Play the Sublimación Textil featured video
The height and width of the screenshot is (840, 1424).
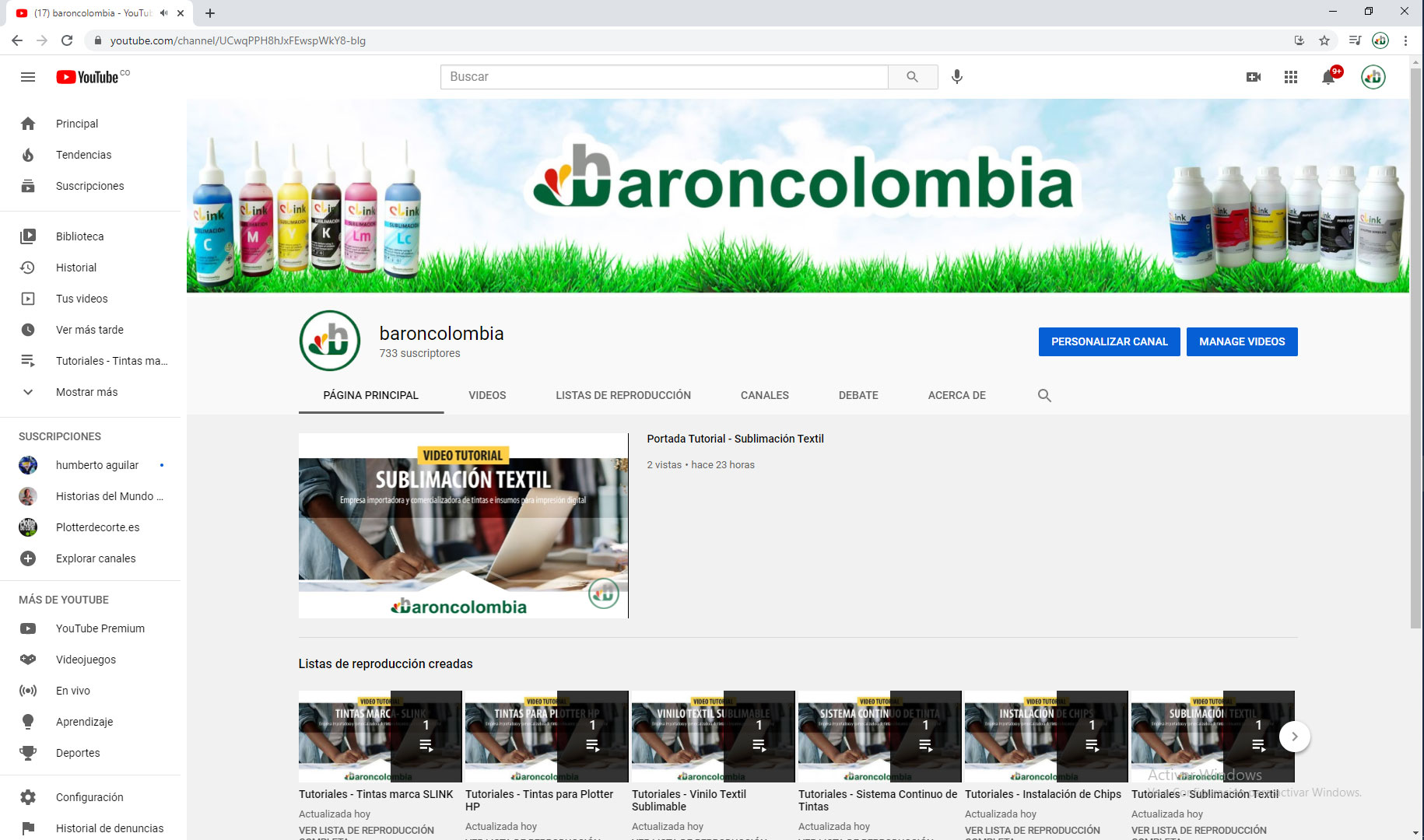coord(463,526)
